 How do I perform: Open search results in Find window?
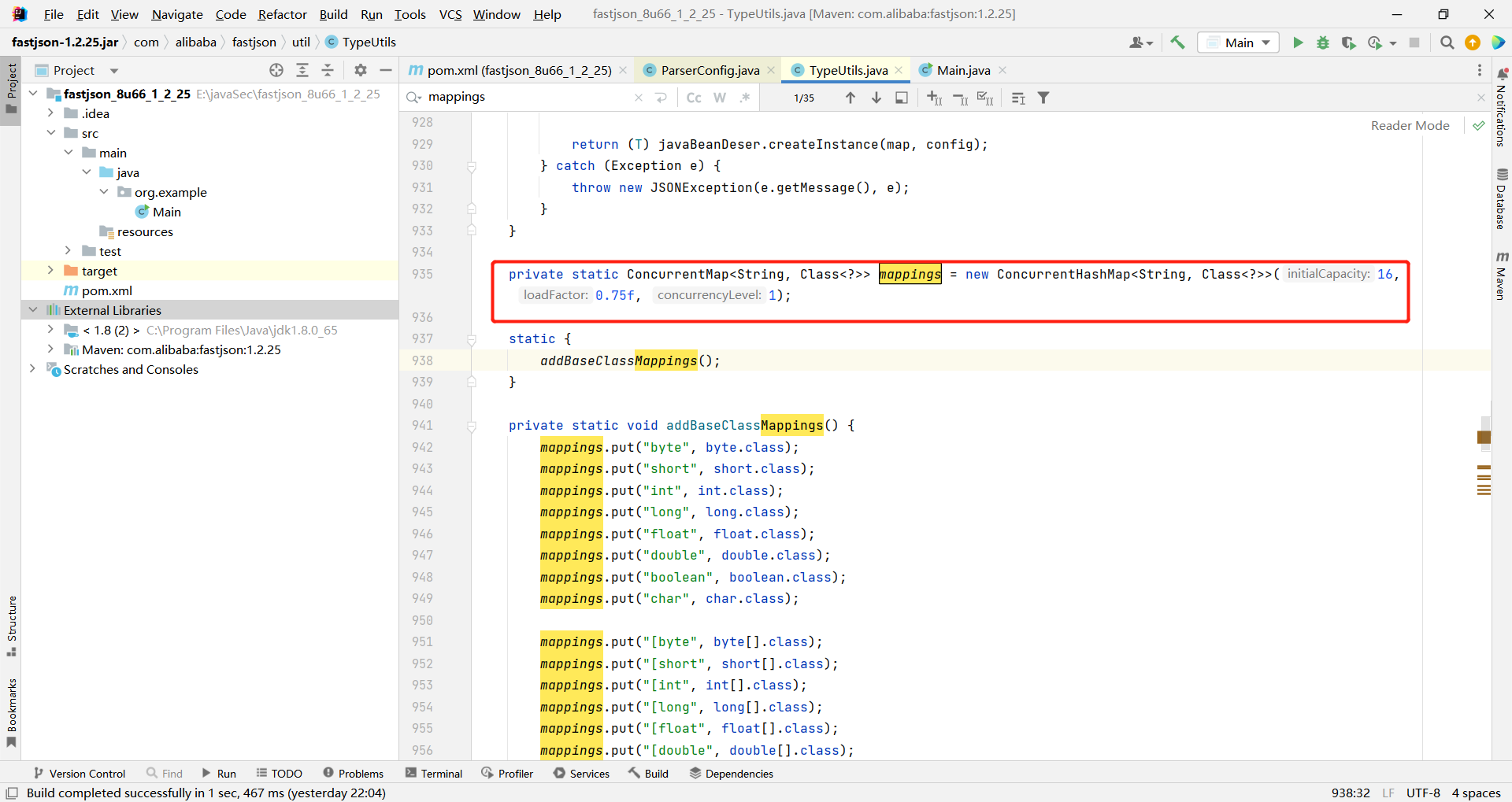tap(902, 98)
